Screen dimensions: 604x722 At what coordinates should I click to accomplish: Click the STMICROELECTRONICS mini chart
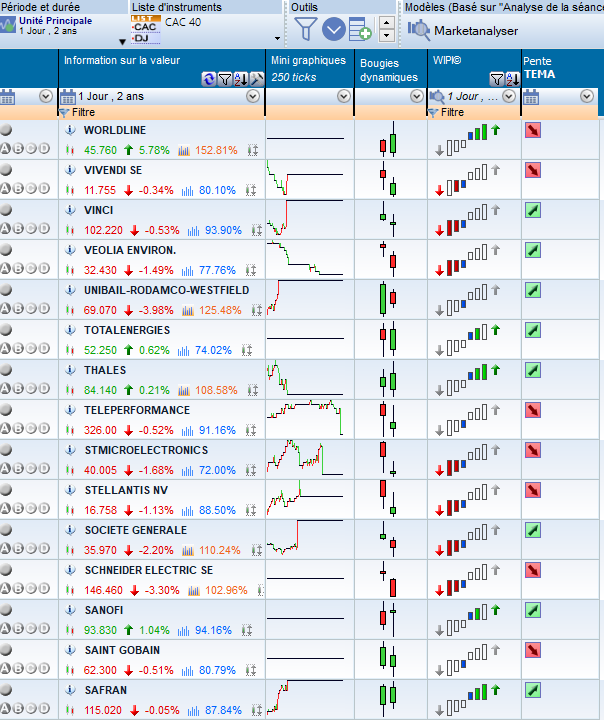coord(305,458)
